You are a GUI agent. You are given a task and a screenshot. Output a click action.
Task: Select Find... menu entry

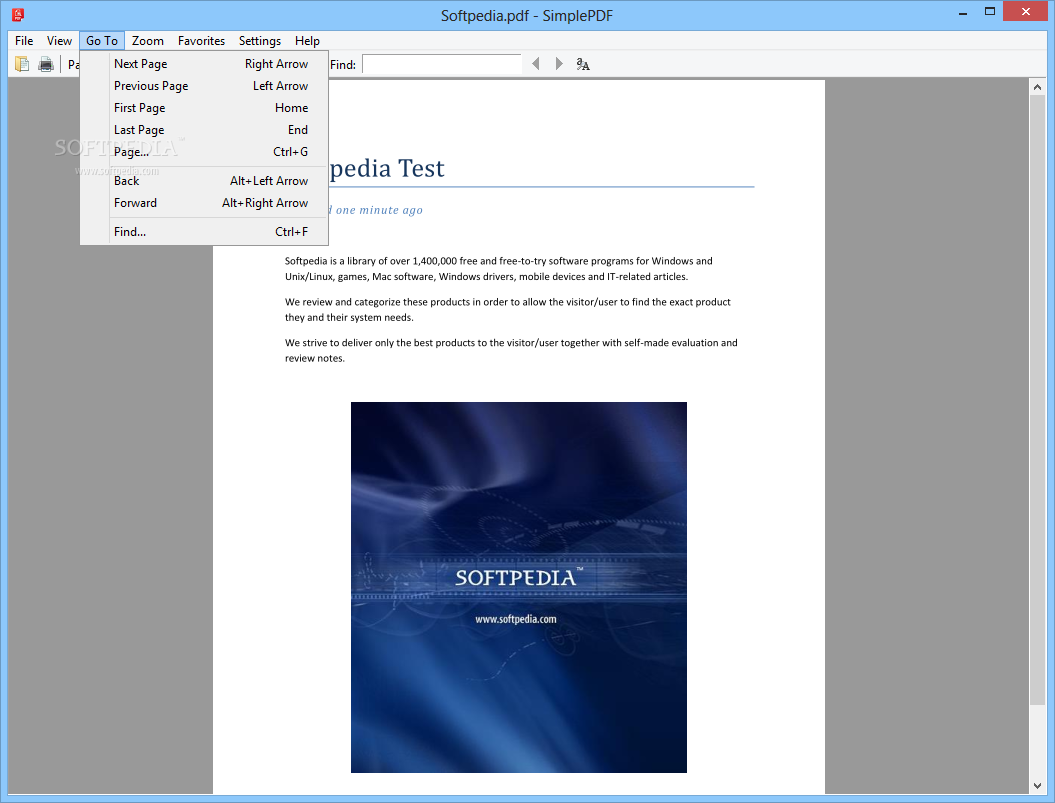(x=204, y=232)
